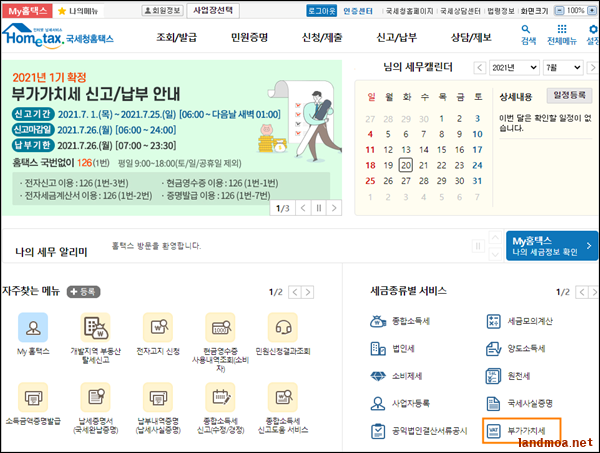600x453 pixels.
Task: Previous page of 자주찾는 메뉴
Action: click(x=294, y=292)
